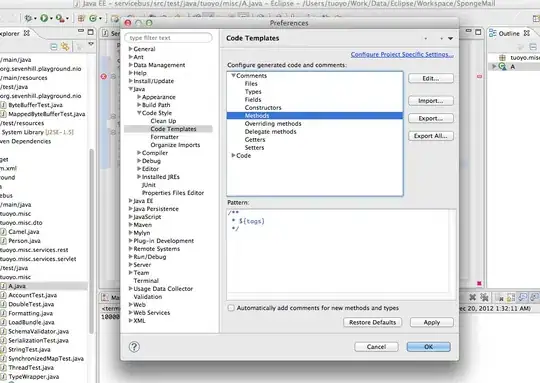
Task: Open the Run button dropdown arrow
Action: 51,18
